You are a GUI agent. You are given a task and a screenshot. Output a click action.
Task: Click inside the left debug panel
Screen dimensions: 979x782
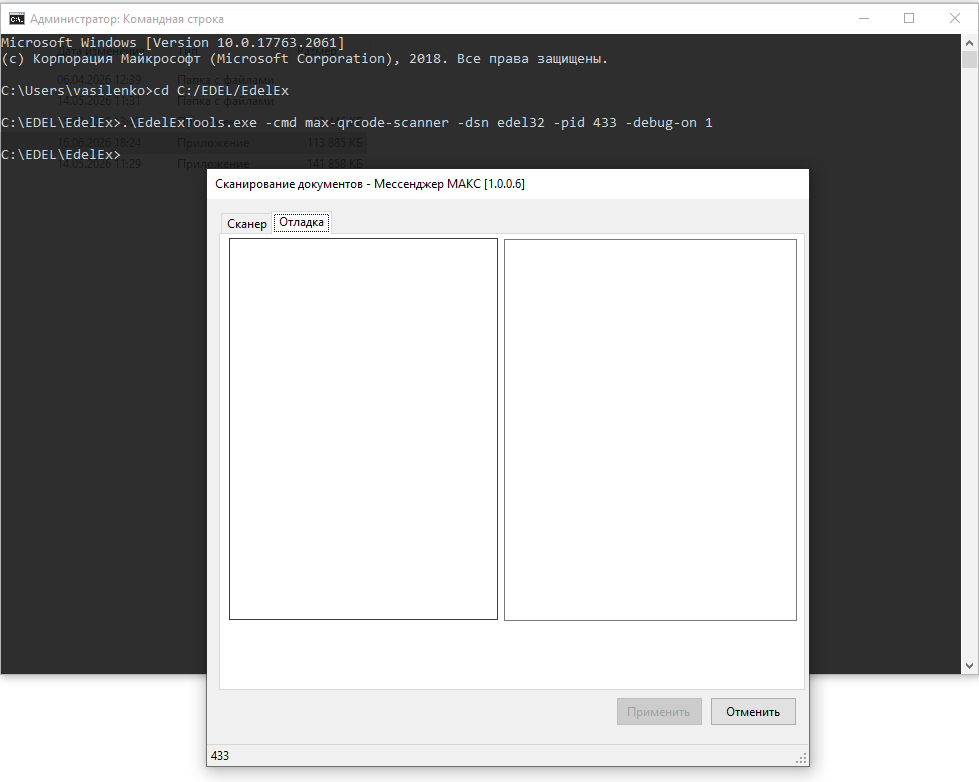(x=363, y=429)
